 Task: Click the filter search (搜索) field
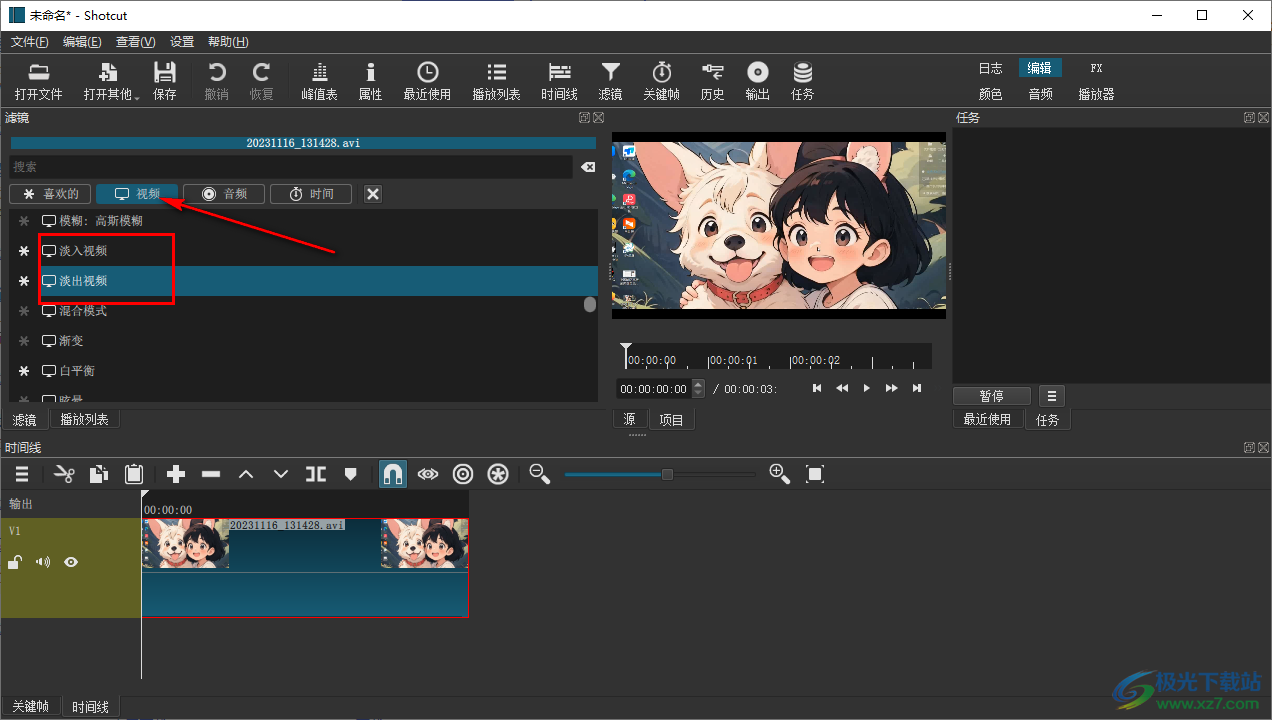[290, 167]
